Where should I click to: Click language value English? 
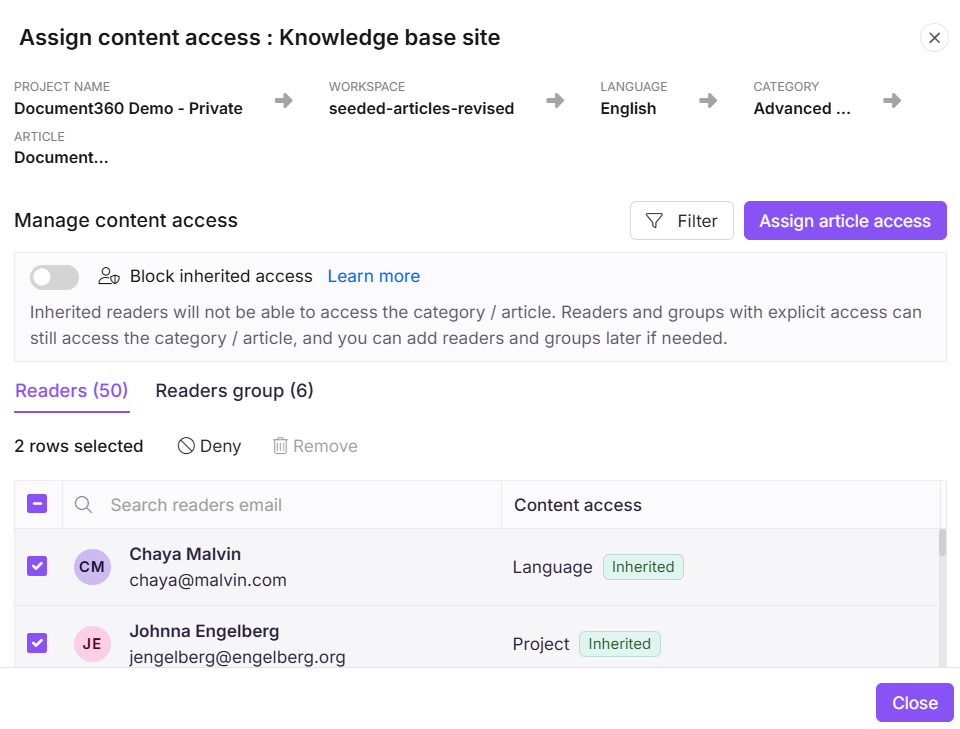point(628,108)
